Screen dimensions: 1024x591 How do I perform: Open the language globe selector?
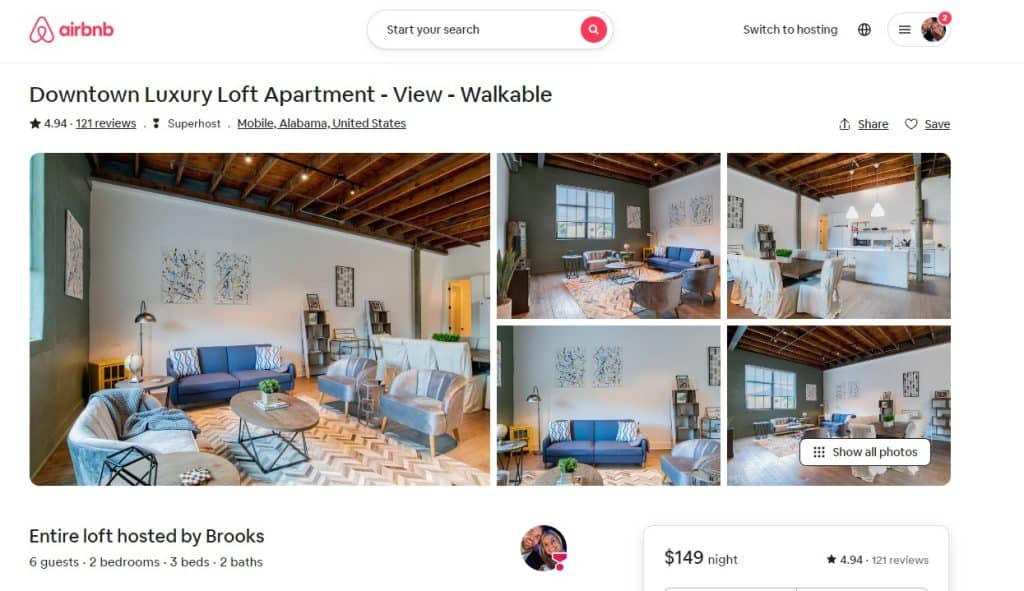point(864,29)
